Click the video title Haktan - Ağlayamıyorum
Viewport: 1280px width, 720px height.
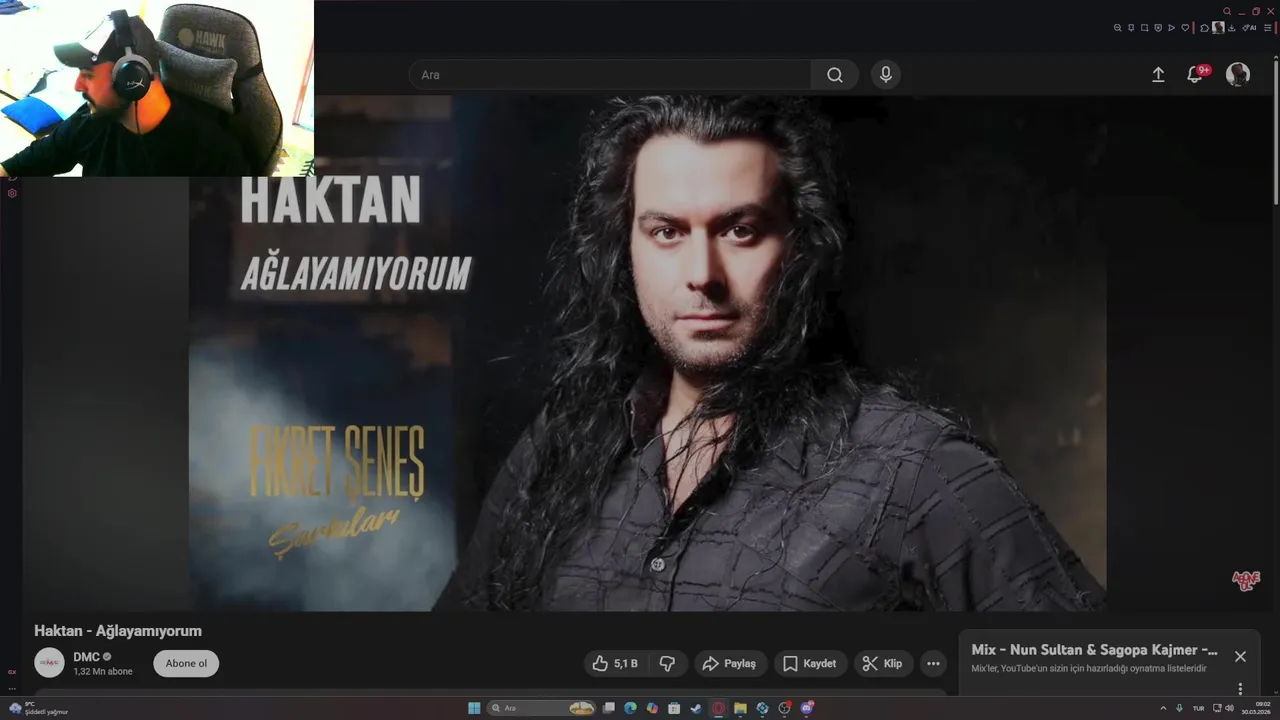pos(118,631)
